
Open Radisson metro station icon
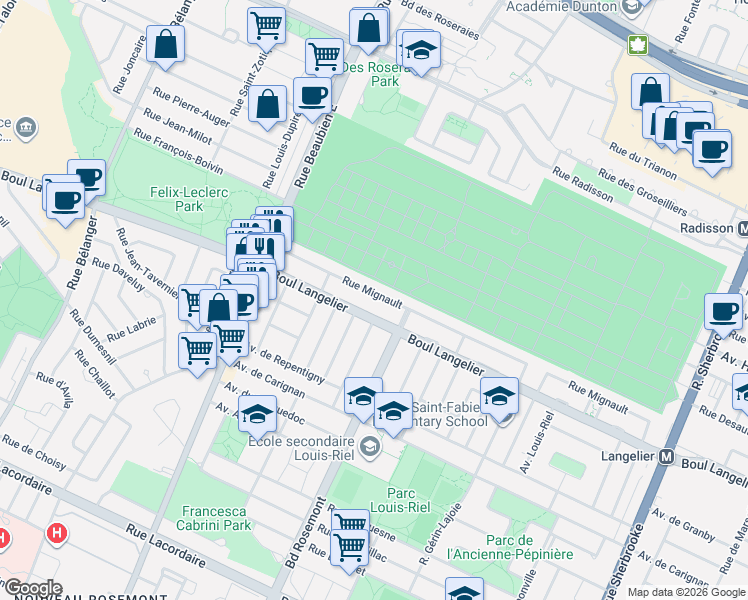point(742,228)
